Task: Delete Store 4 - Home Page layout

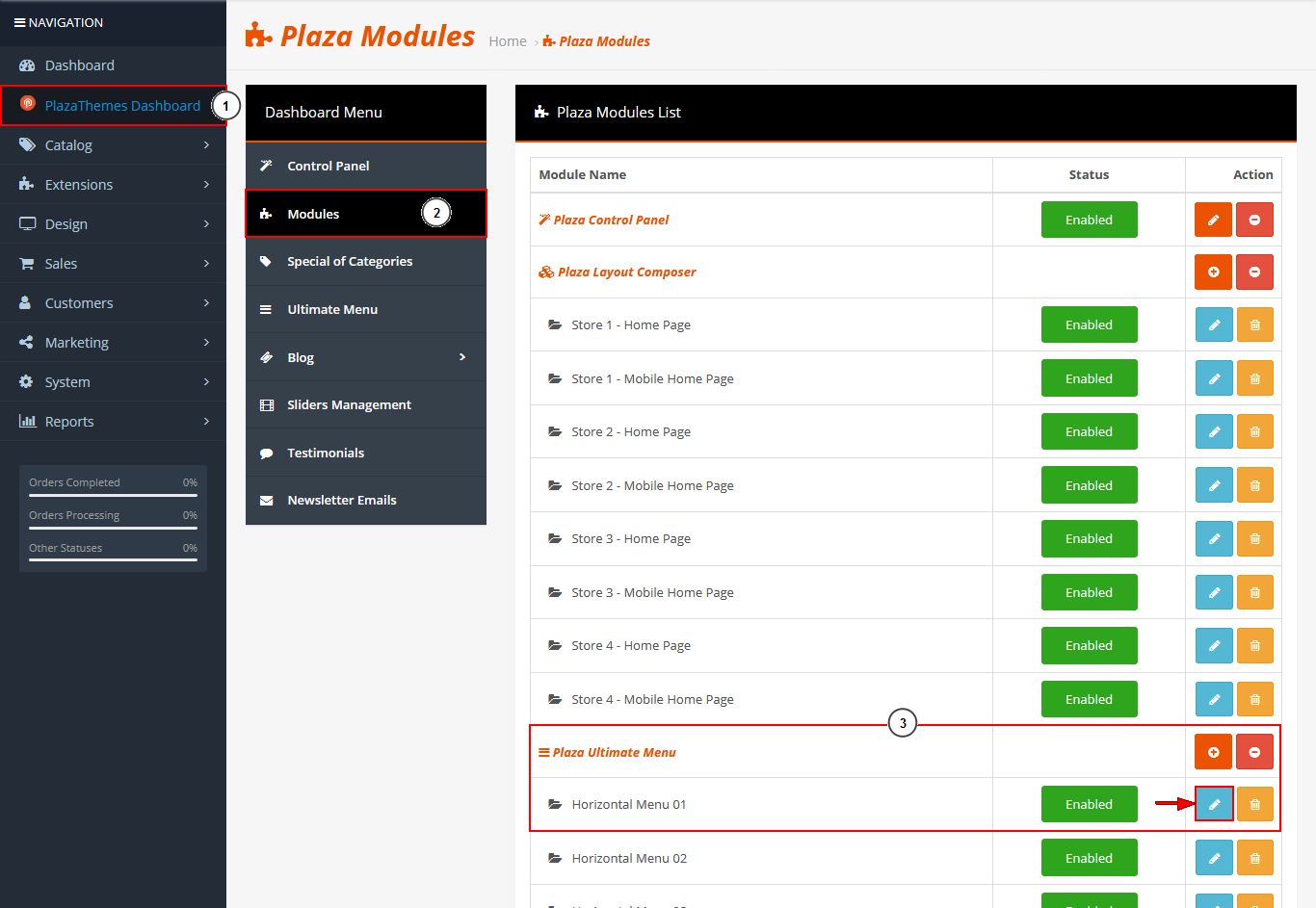Action: point(1254,645)
